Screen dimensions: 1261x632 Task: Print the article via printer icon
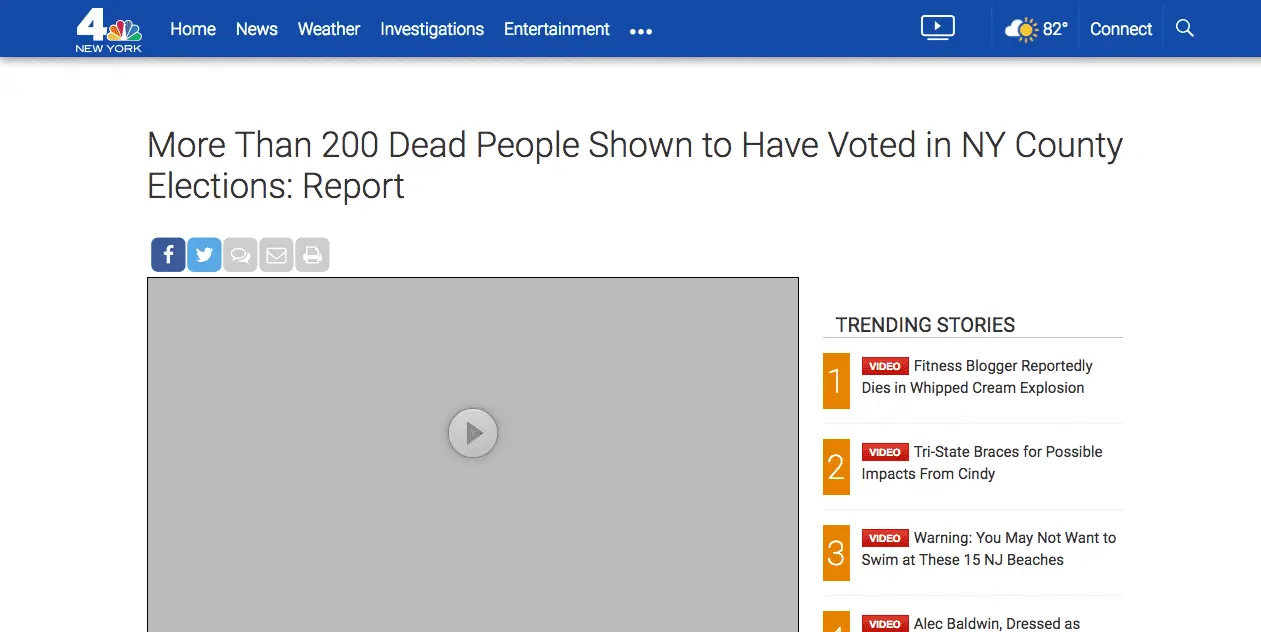point(312,255)
